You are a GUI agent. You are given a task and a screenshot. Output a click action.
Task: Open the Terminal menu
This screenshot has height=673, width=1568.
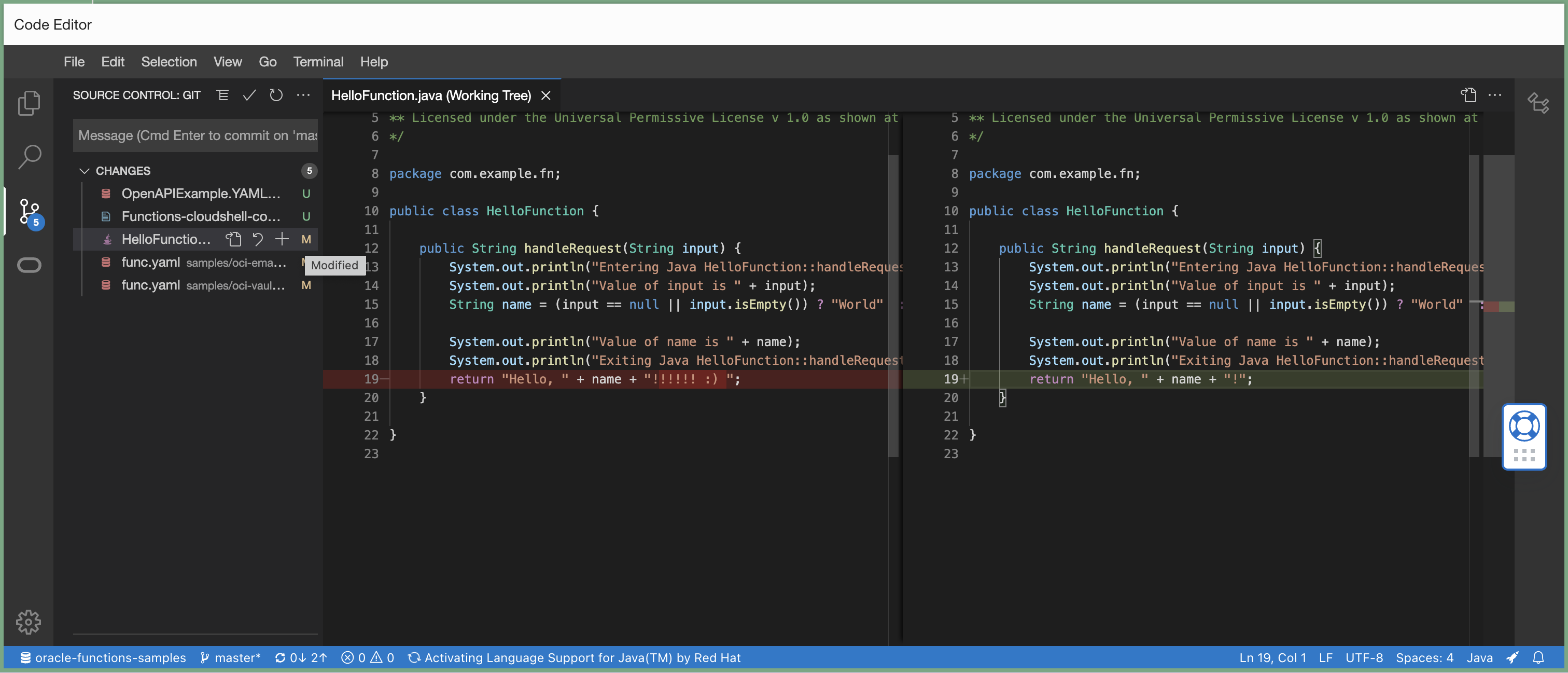(x=318, y=62)
